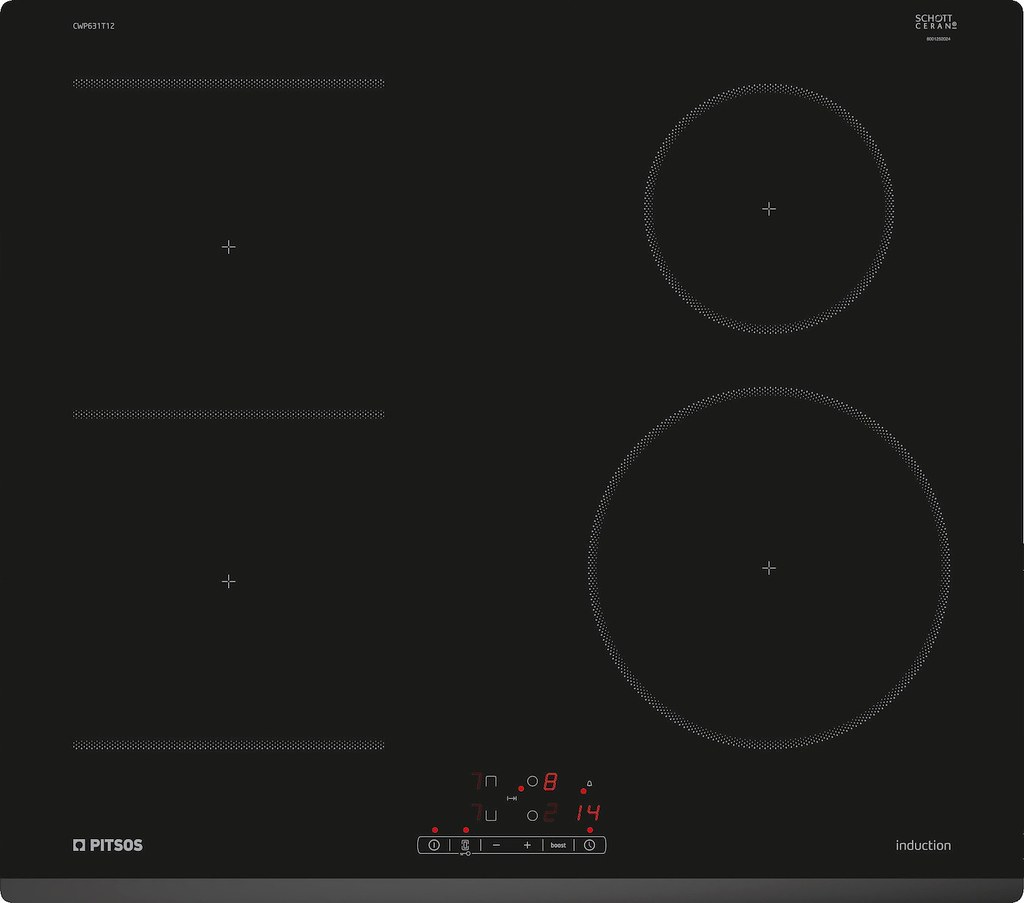Select the bottom-right zone circle indicator

point(533,814)
